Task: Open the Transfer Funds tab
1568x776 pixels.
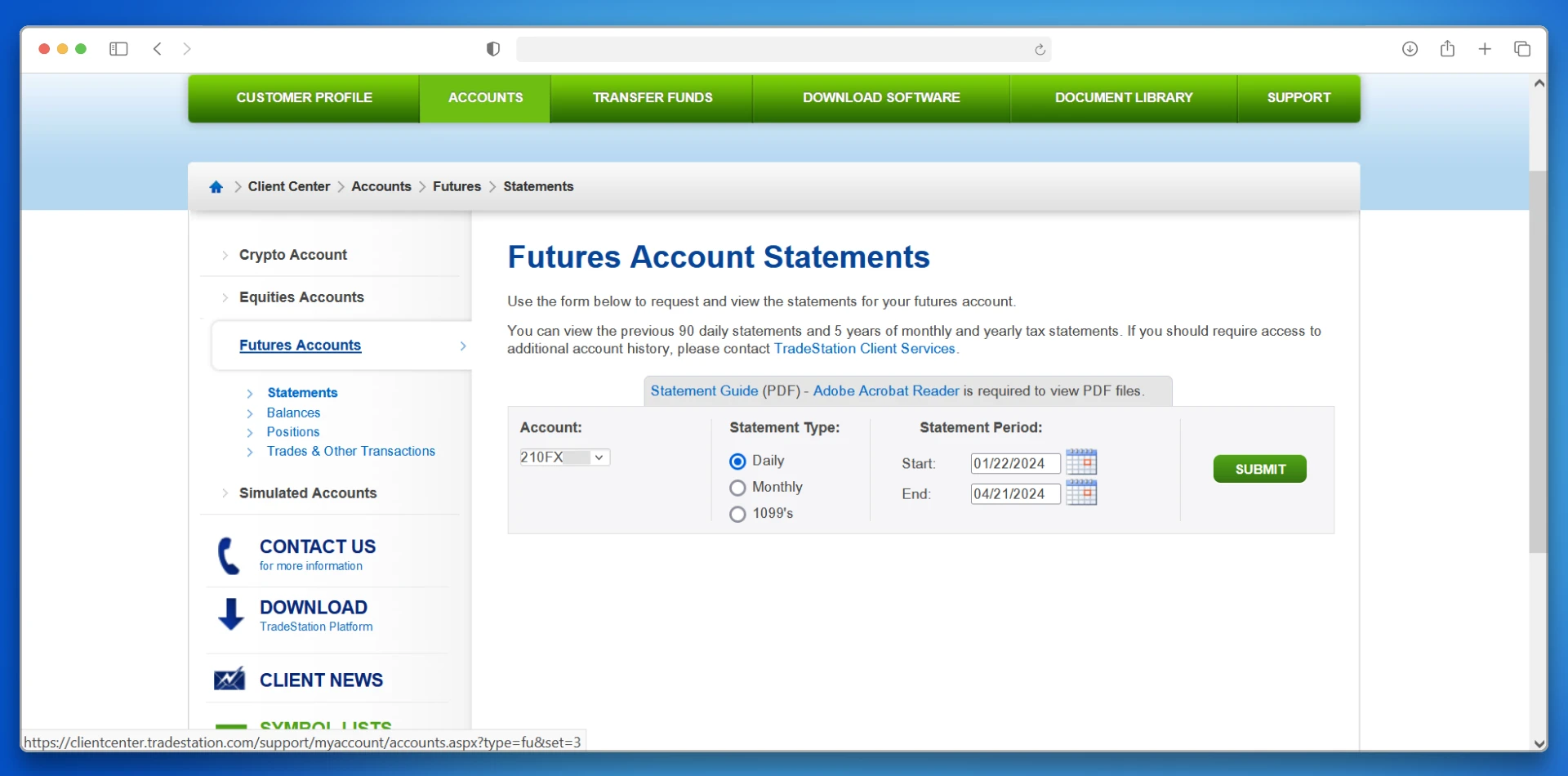Action: [x=652, y=98]
